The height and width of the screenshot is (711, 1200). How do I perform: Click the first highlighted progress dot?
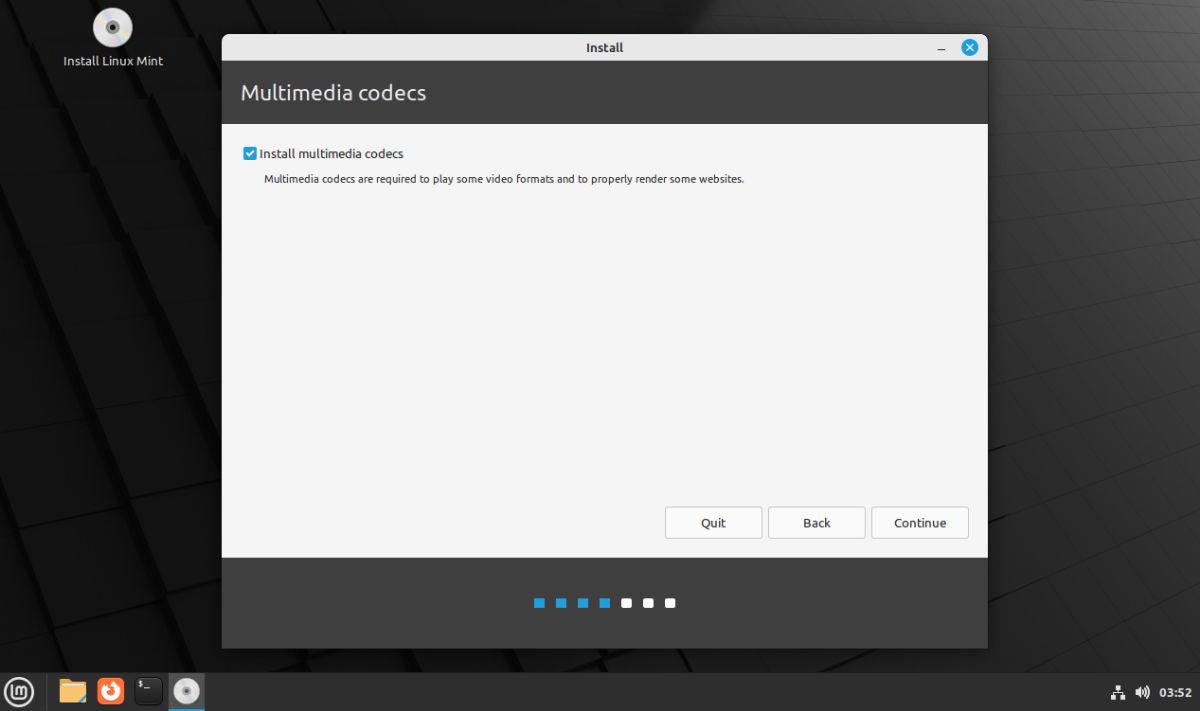(539, 602)
